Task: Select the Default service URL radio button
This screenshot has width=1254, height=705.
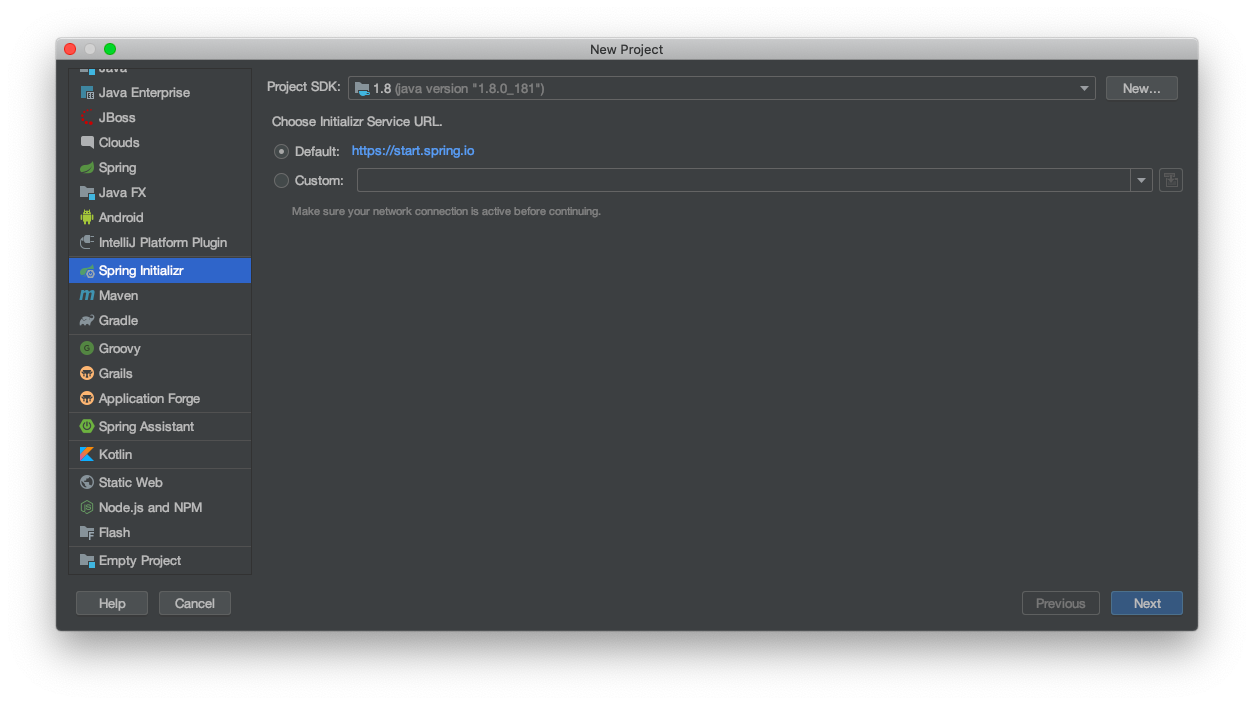Action: [281, 152]
